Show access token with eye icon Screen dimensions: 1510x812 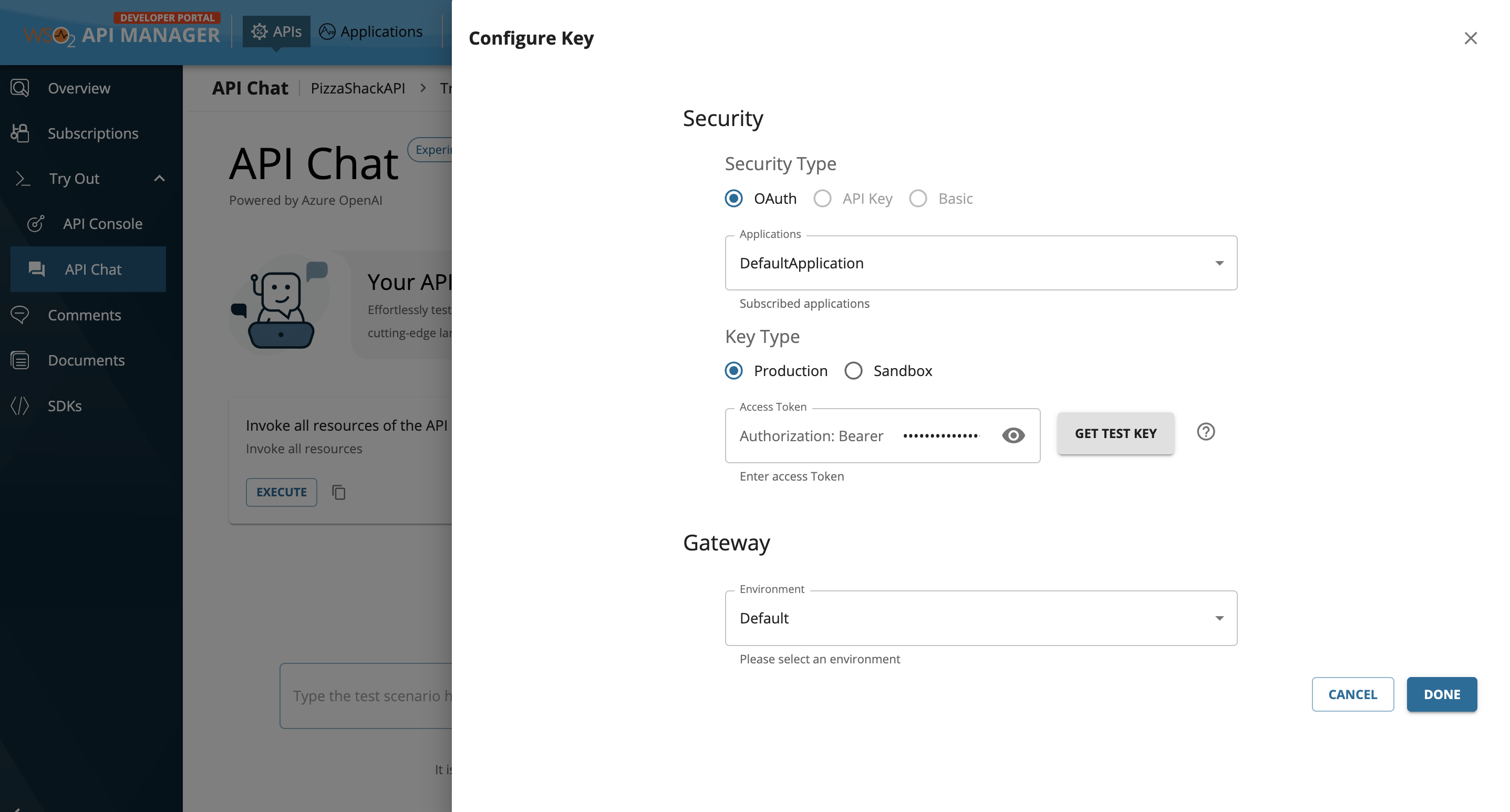tap(1013, 435)
